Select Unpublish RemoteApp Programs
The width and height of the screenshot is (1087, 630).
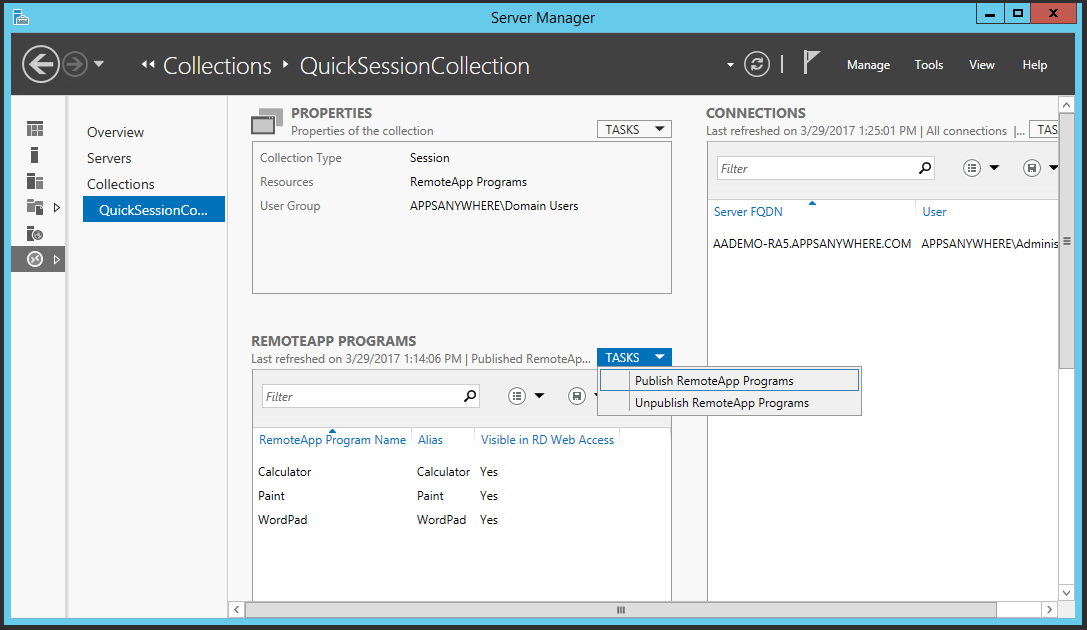click(721, 403)
